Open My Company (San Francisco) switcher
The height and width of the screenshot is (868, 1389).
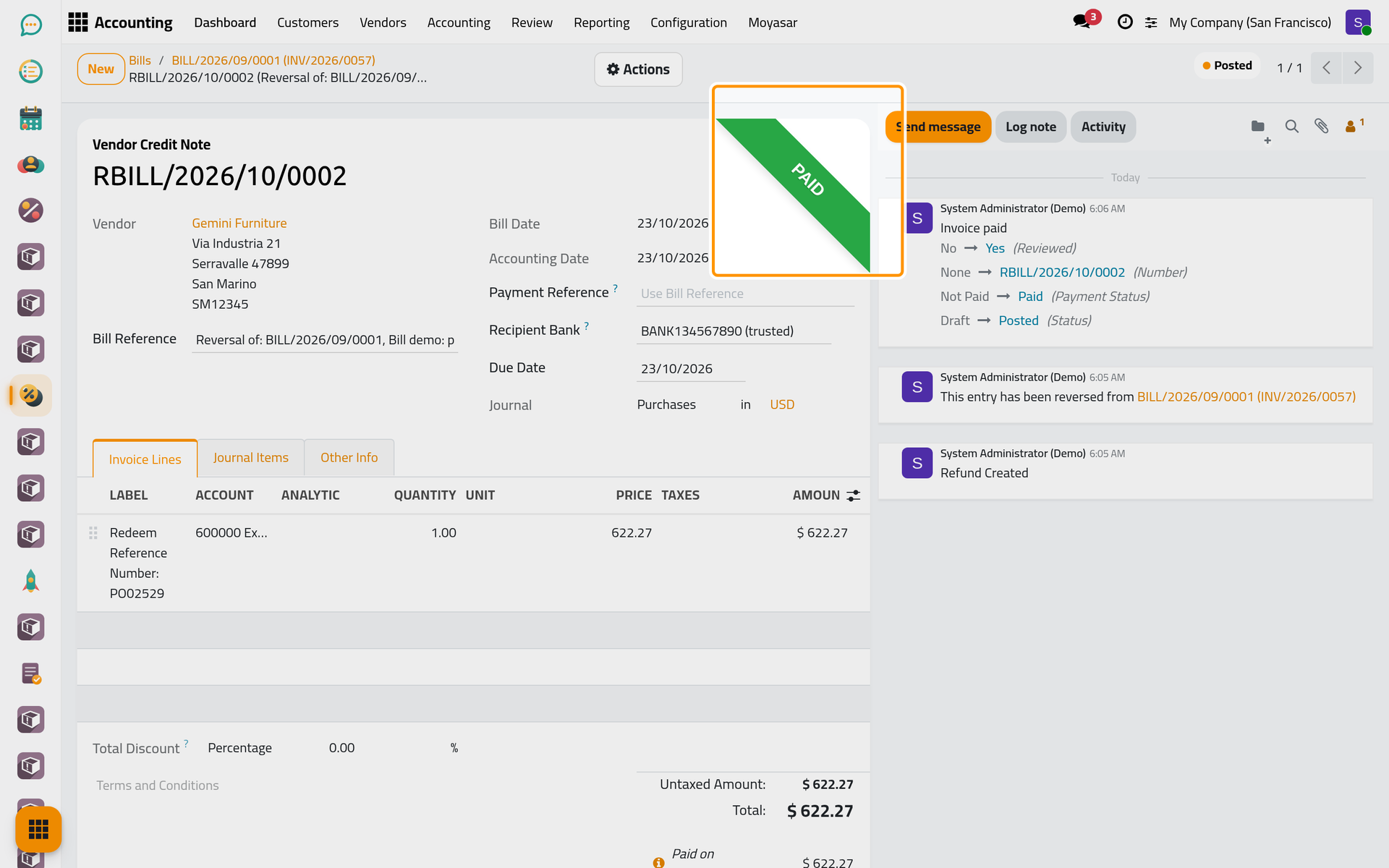point(1250,22)
